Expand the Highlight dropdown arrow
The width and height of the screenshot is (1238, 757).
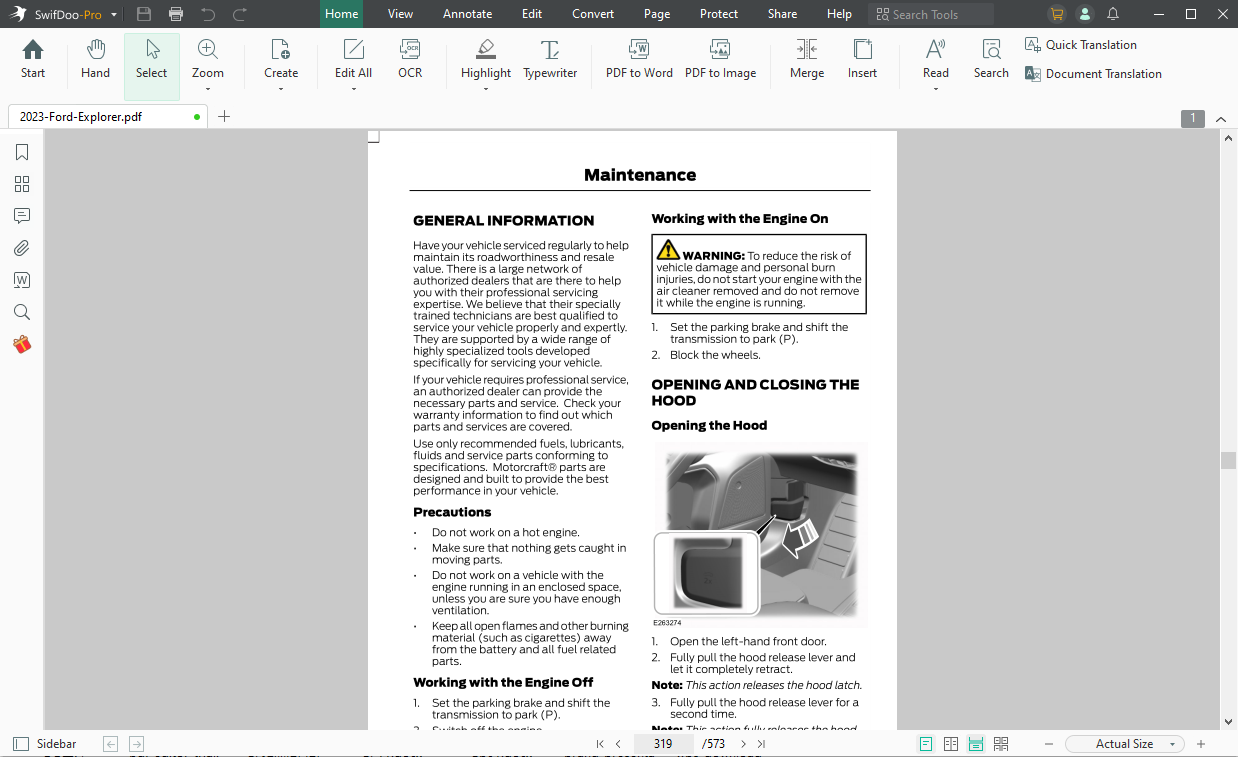click(486, 89)
